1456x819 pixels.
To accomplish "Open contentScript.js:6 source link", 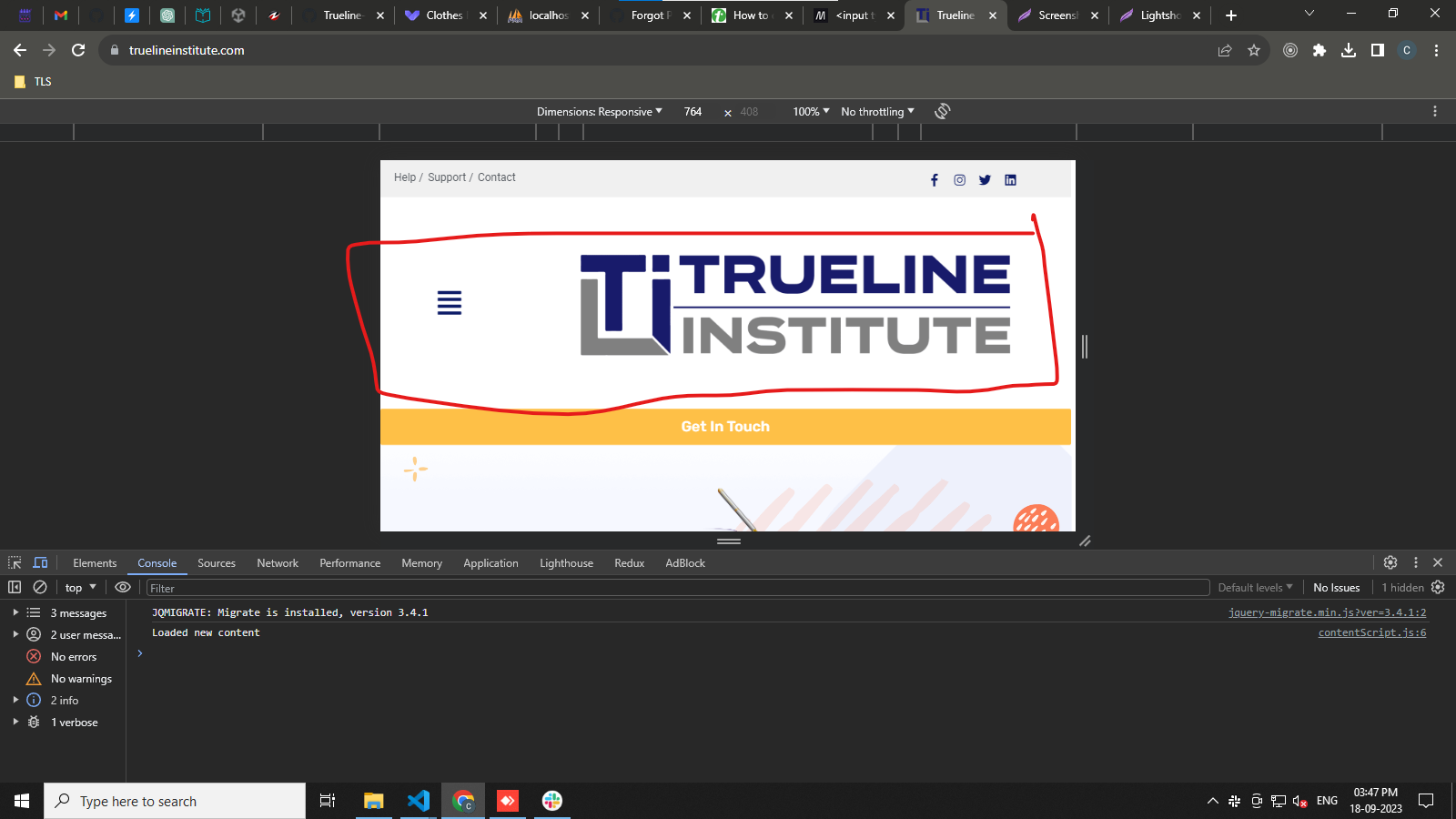I will (x=1372, y=632).
